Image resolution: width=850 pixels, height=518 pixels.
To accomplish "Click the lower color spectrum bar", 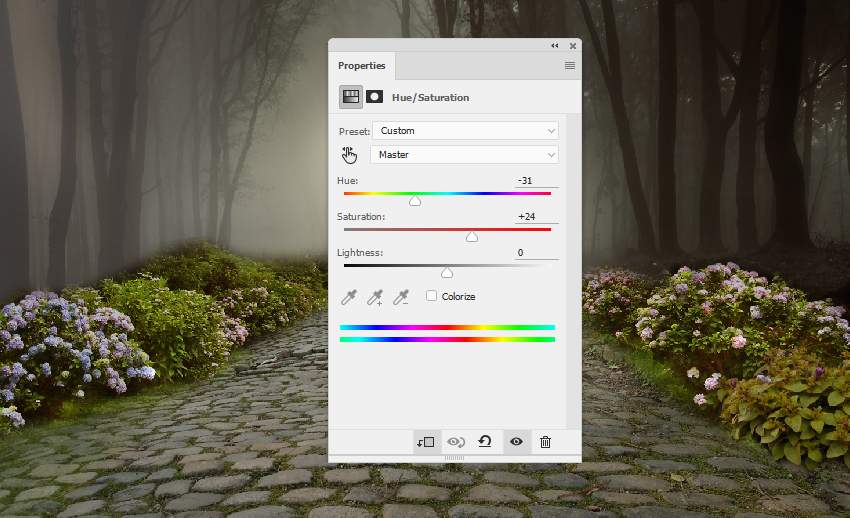I will [x=447, y=340].
